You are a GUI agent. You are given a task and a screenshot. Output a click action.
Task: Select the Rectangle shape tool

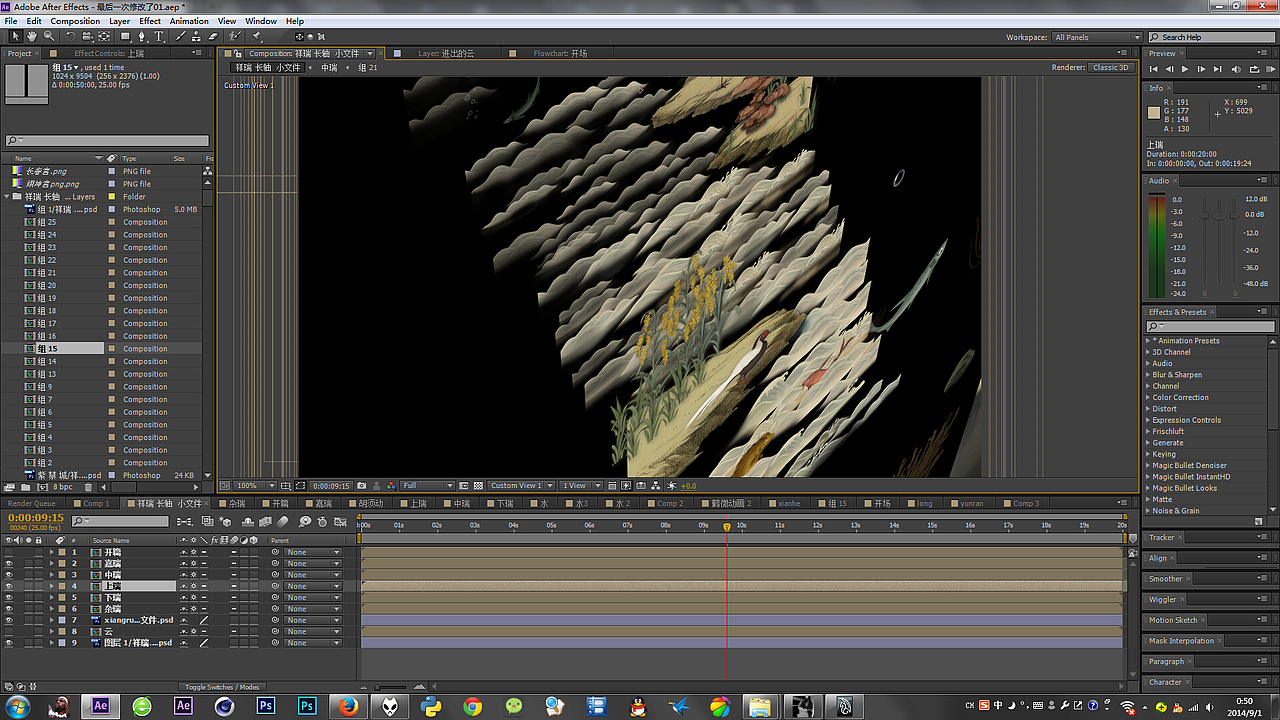click(x=125, y=36)
